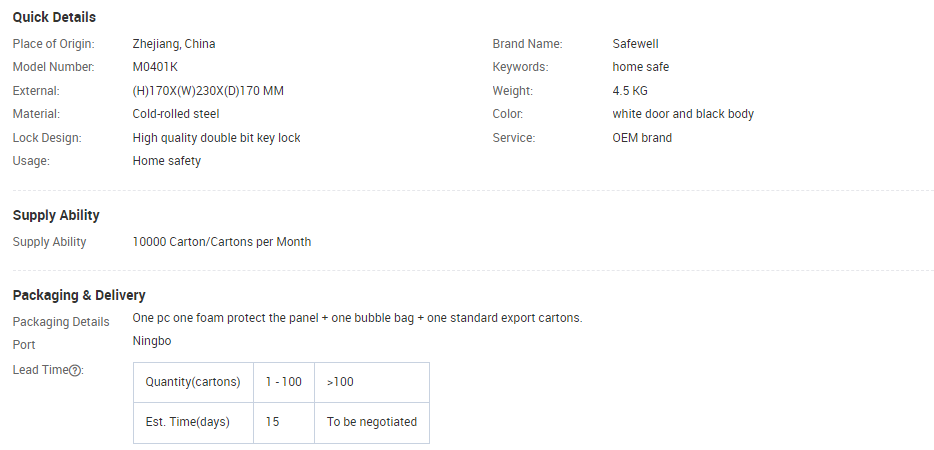Select the packaging details description text
This screenshot has height=450, width=934.
[357, 318]
